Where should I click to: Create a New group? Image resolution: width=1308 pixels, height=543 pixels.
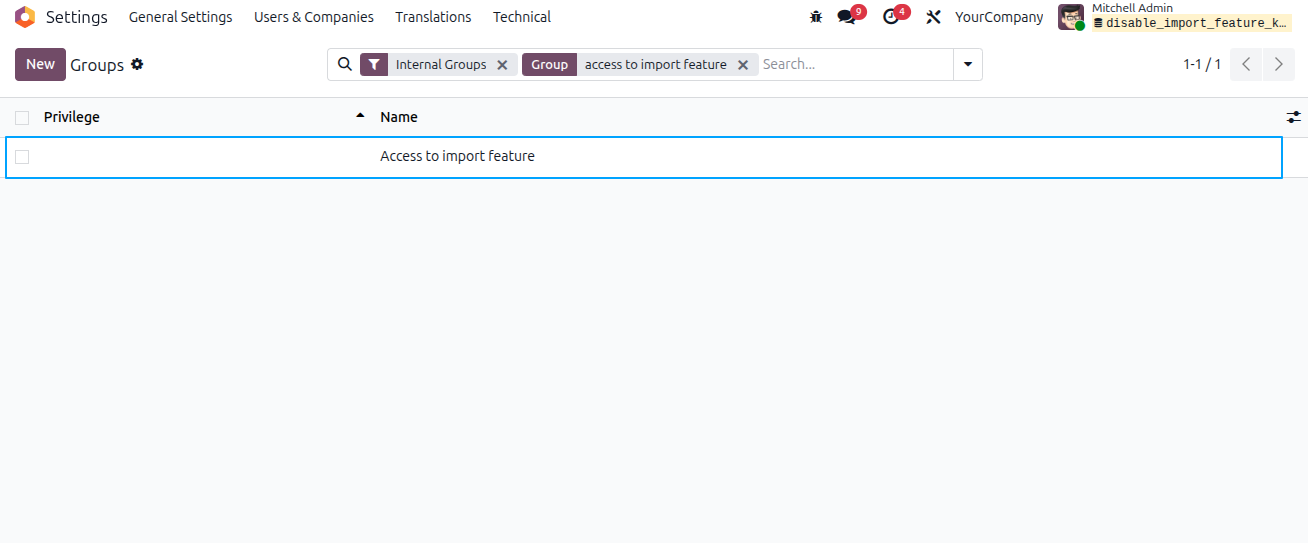tap(40, 64)
